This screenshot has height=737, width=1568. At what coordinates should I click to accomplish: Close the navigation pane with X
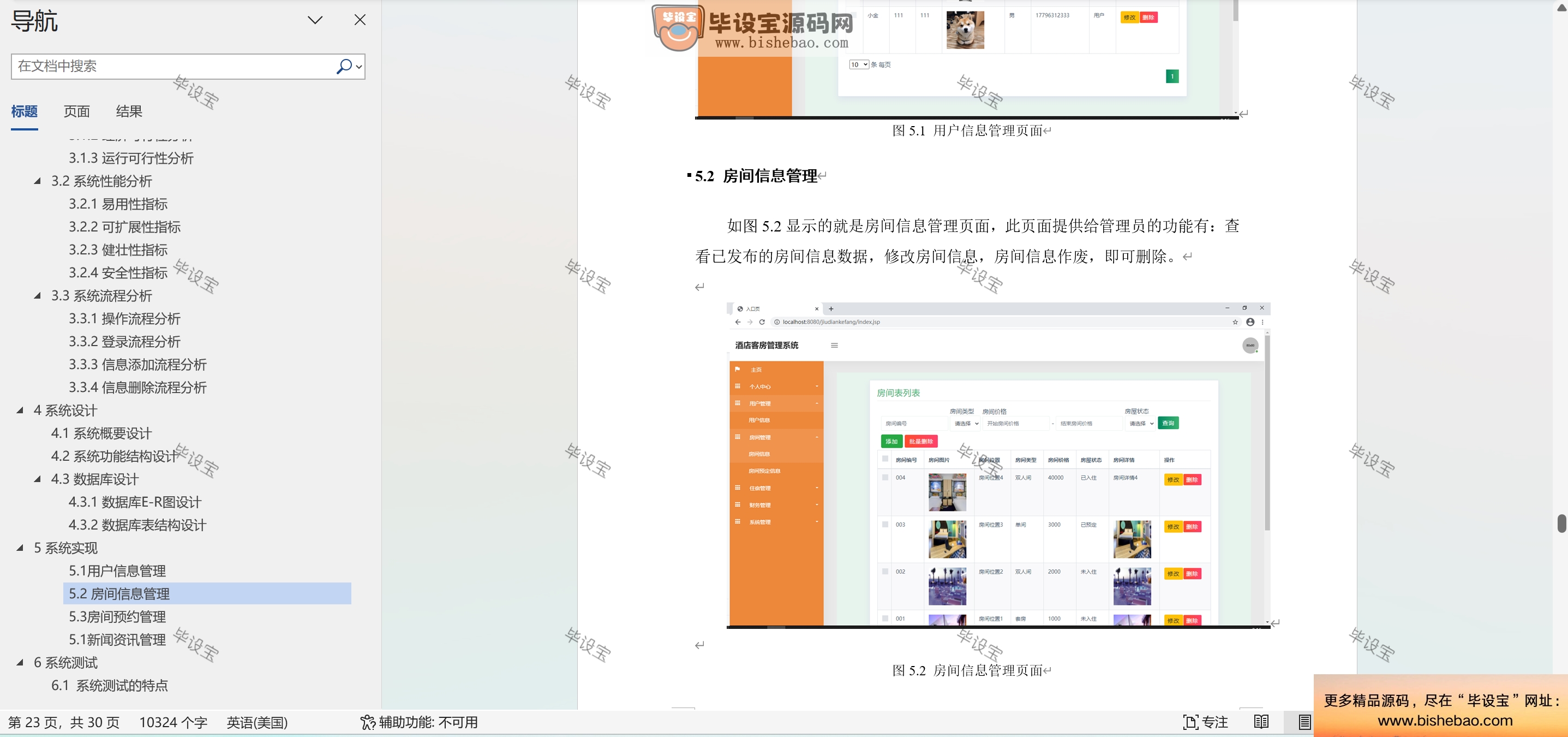pyautogui.click(x=360, y=20)
